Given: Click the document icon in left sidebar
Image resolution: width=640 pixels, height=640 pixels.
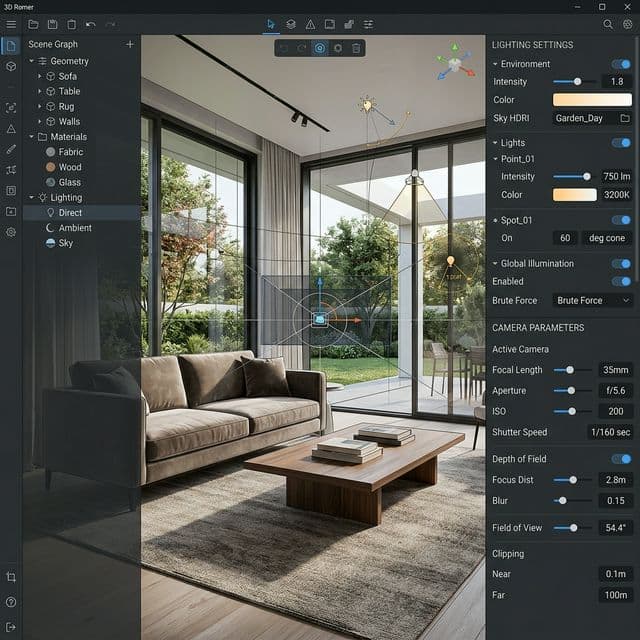Looking at the screenshot, I should 11,45.
